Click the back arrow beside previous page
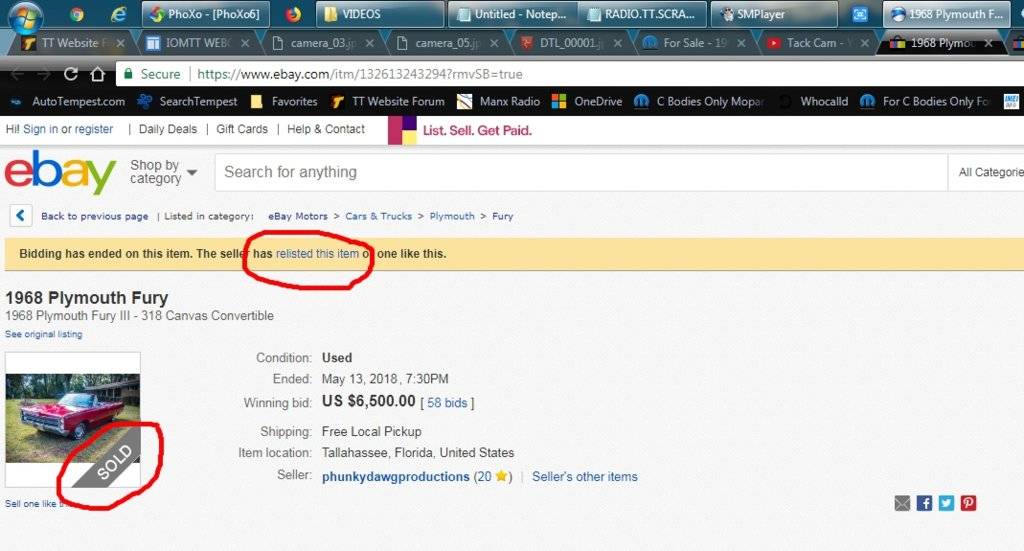The image size is (1024, 551). pos(20,216)
